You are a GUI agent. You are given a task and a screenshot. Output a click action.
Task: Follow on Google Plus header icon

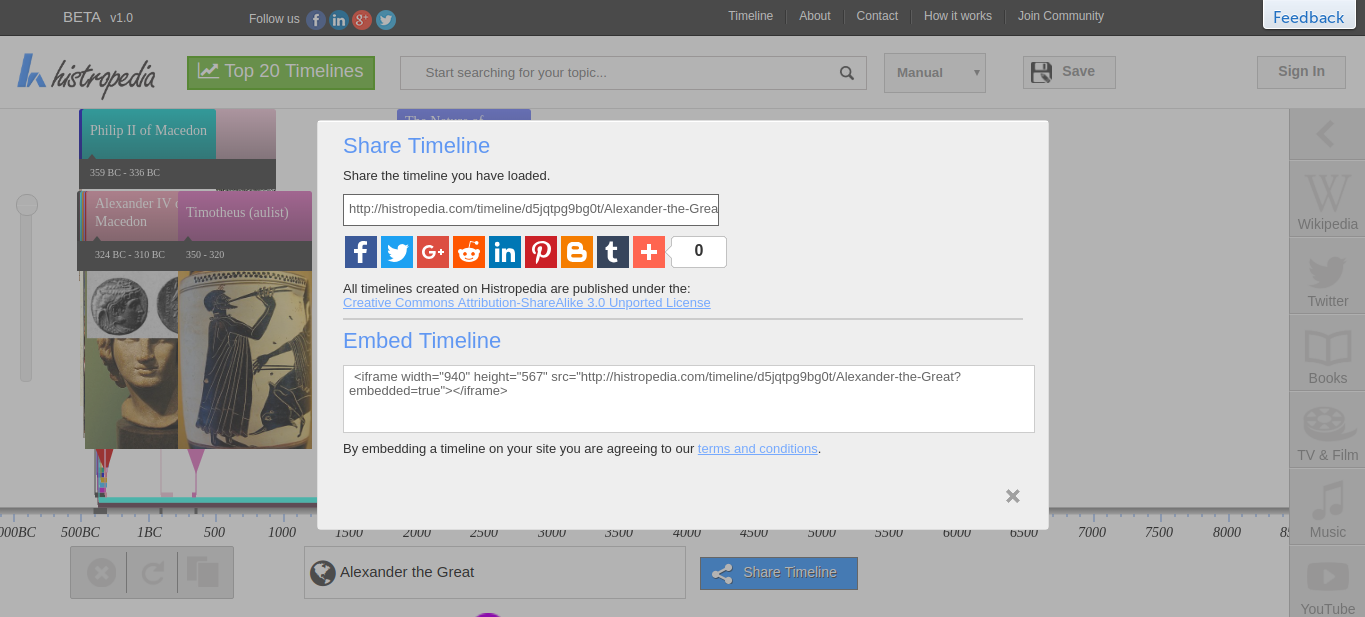point(362,19)
